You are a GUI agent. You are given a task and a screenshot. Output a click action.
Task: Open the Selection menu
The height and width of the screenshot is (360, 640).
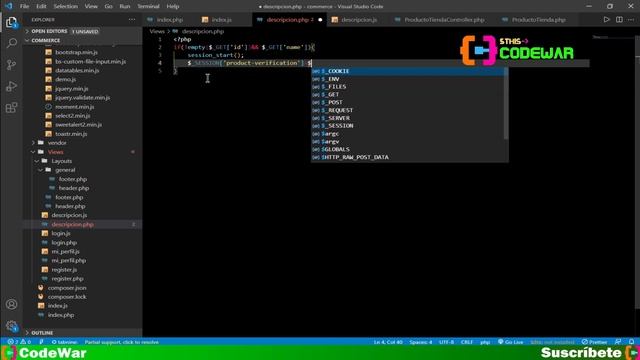coord(65,7)
